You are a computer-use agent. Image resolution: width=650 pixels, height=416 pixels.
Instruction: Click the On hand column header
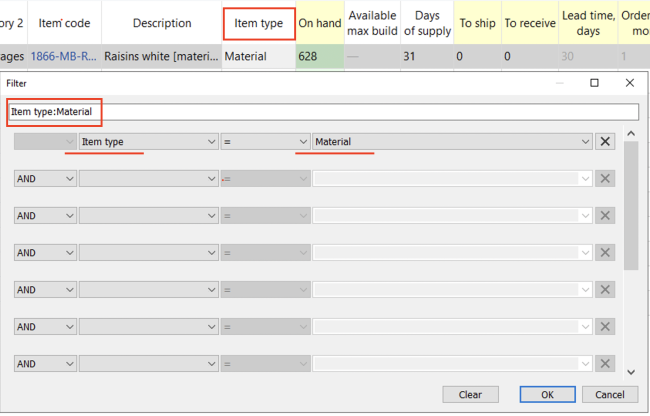tap(319, 22)
